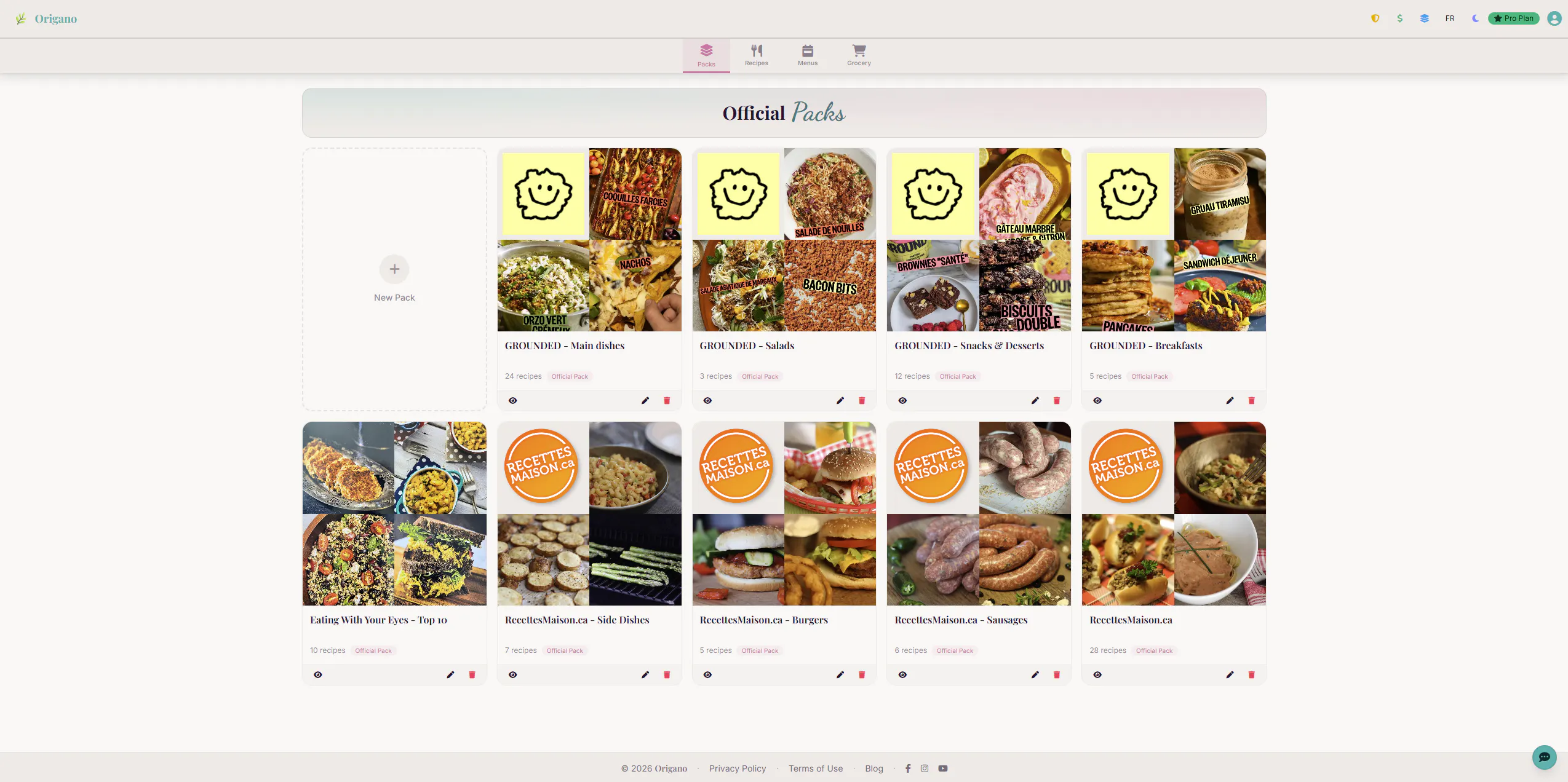Click the green dollar sign icon

1399,18
